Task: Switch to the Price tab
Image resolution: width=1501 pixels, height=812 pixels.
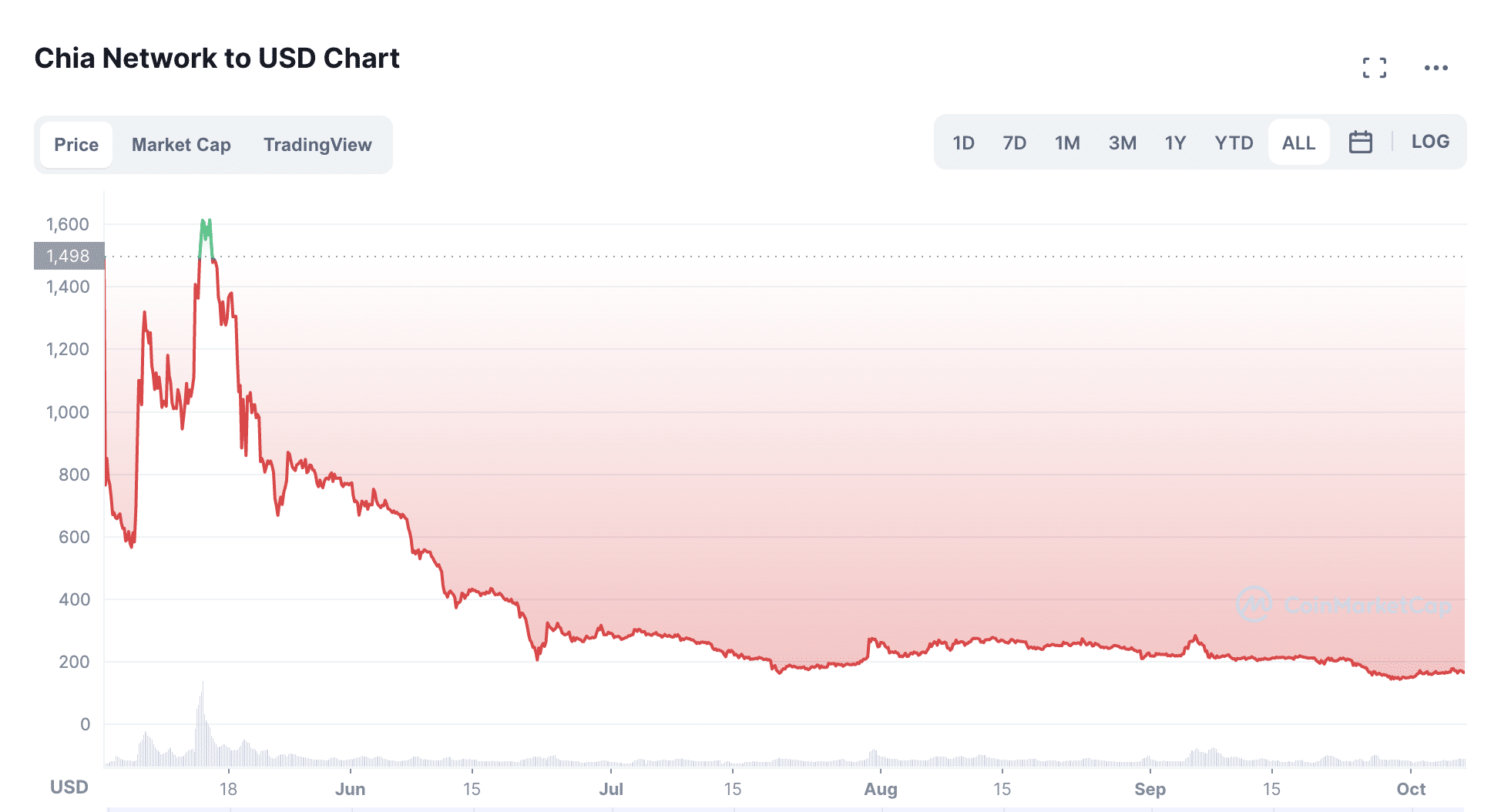Action: click(76, 145)
